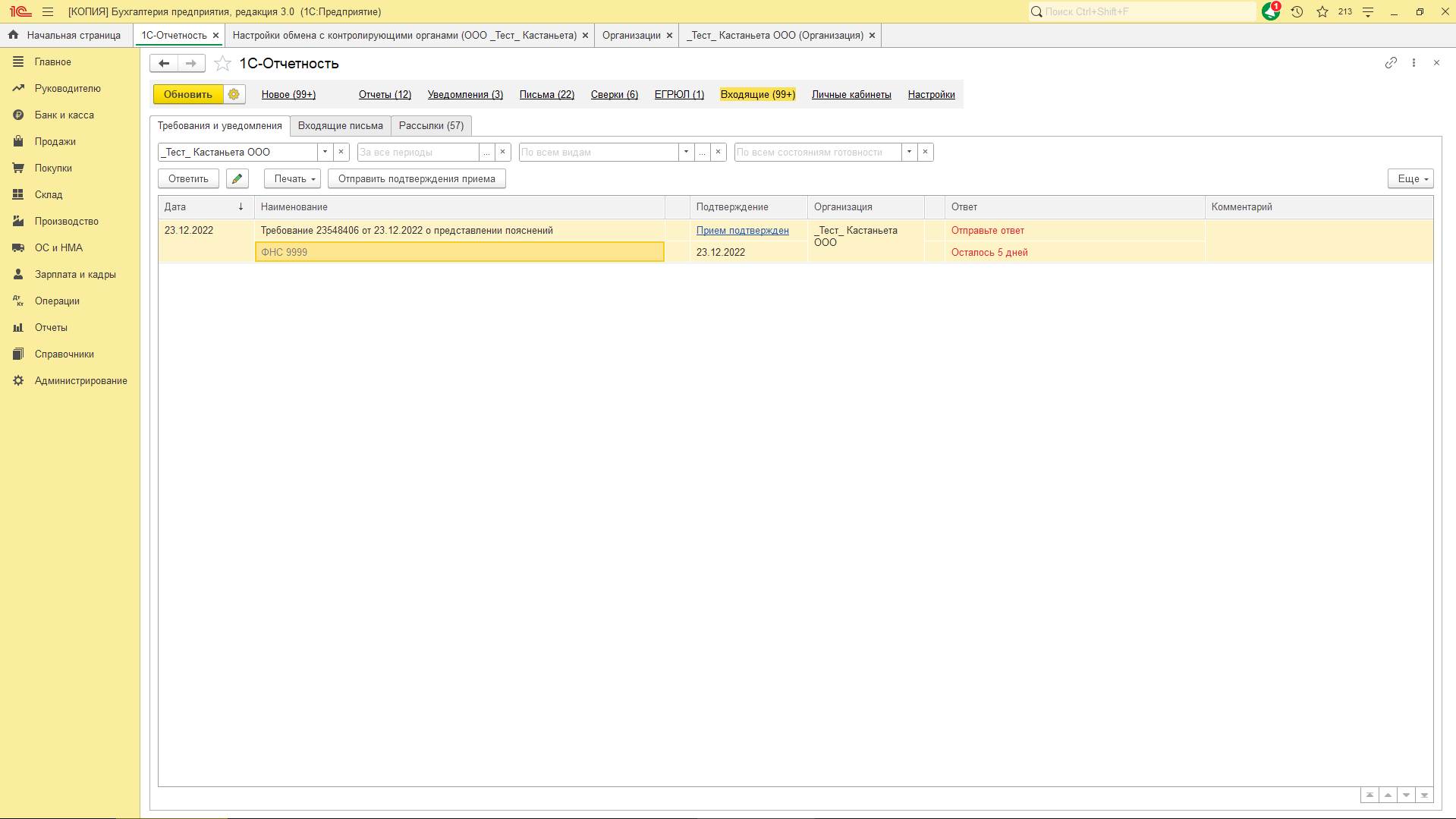Viewport: 1456px width, 819px height.
Task: Click the green pencil edit icon
Action: tap(237, 178)
